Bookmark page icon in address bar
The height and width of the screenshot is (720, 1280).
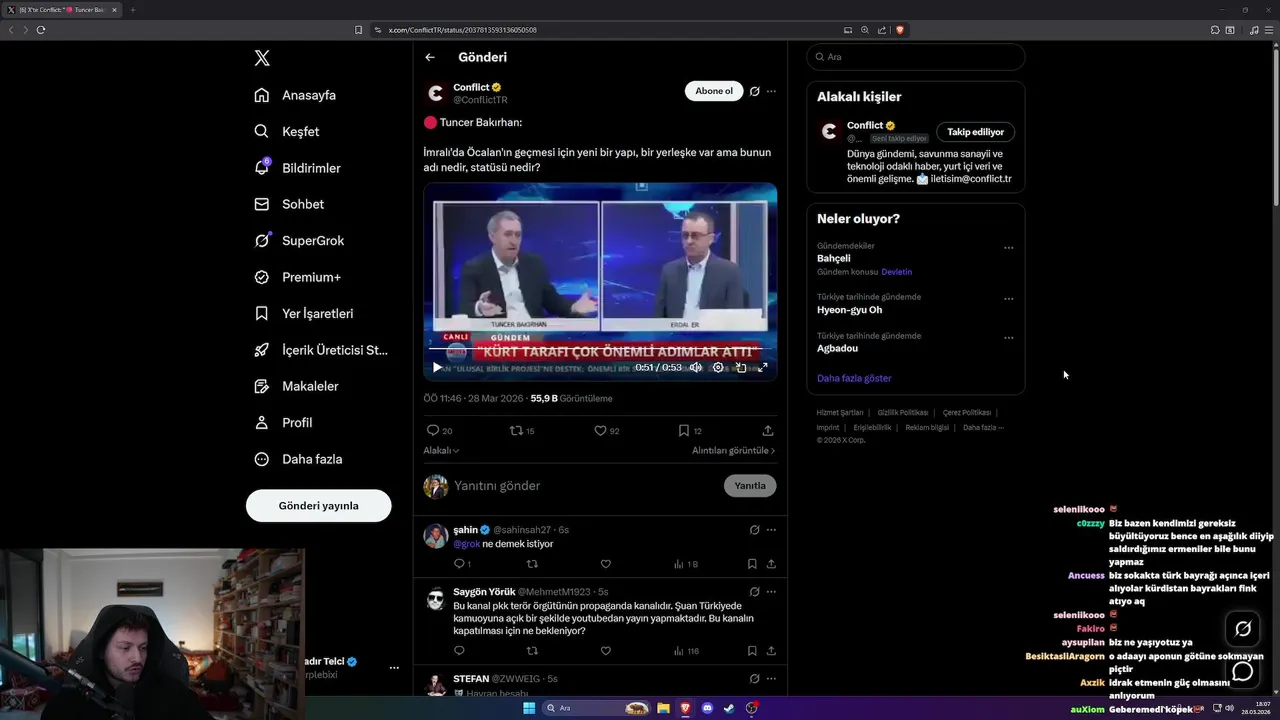358,30
